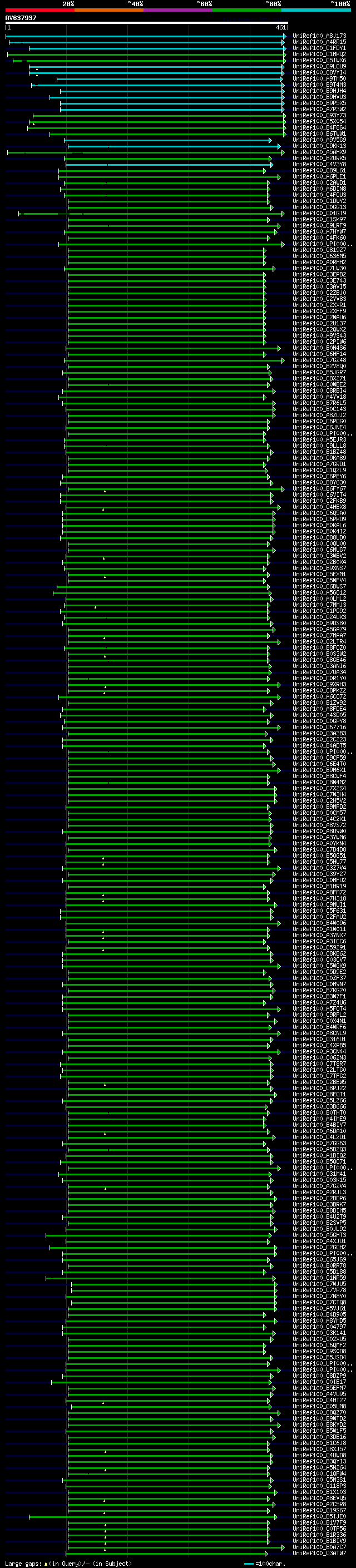
Task: Select hit label UniRef100_B0A7C7
Action: tap(319, 1547)
